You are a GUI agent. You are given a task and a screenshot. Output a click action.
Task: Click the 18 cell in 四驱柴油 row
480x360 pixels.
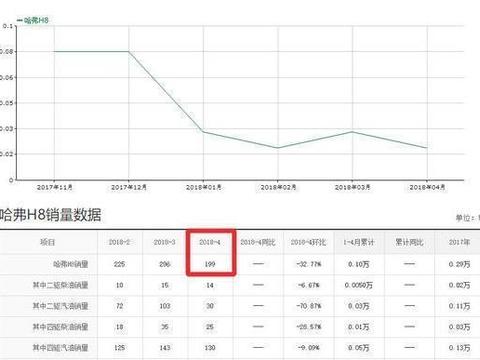coord(119,327)
